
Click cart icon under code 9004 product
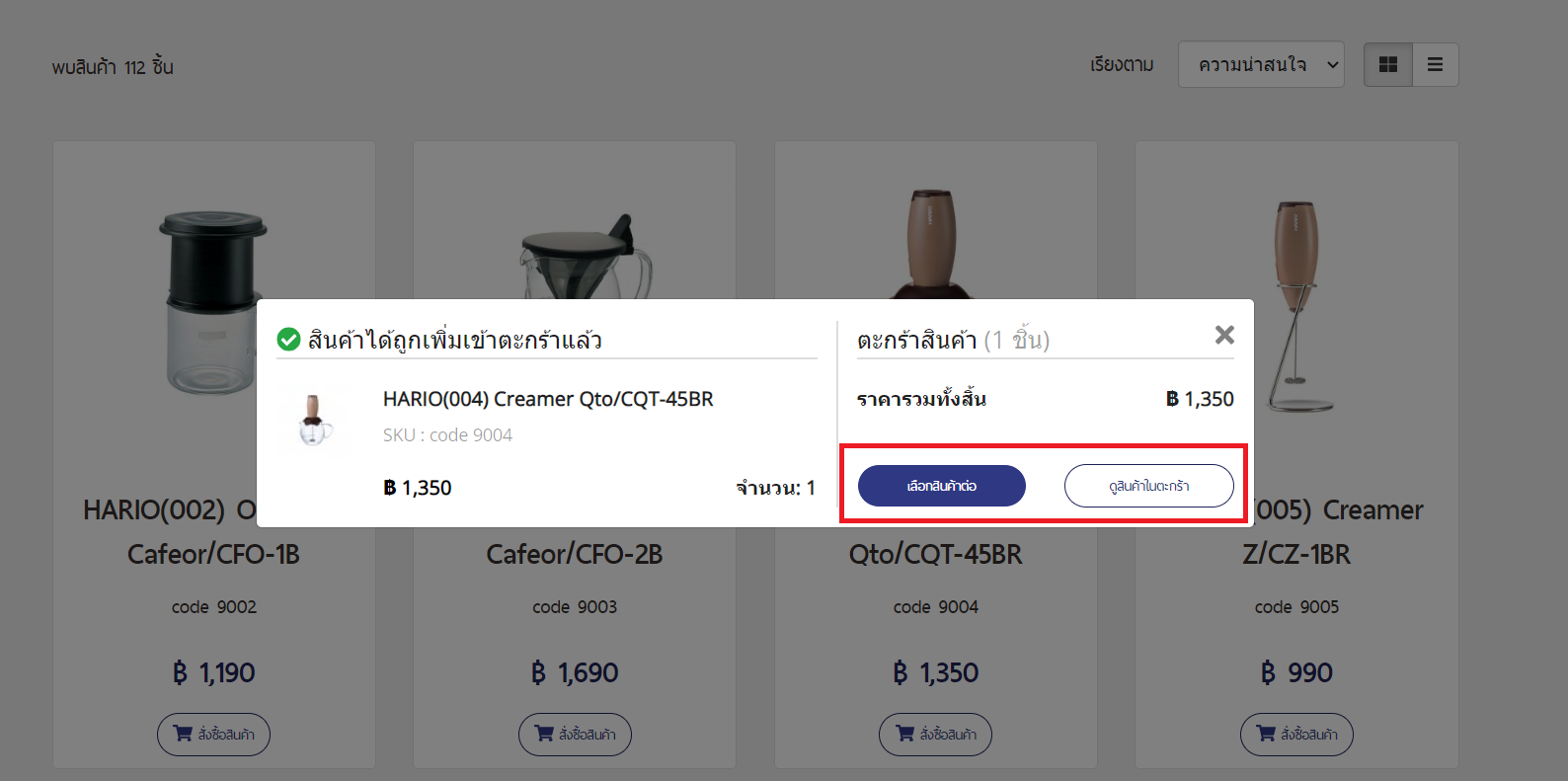click(905, 734)
